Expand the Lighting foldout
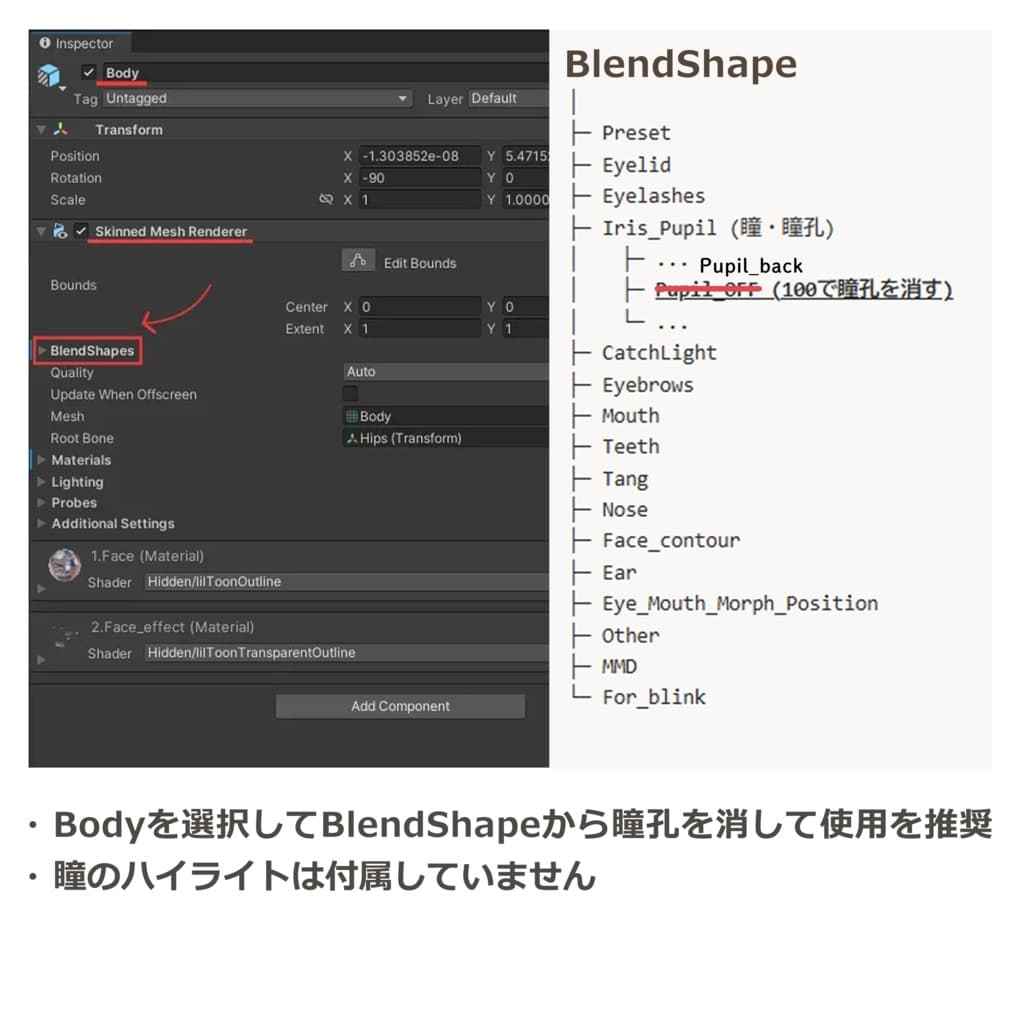Viewport: 1024px width, 1024px height. tap(42, 482)
